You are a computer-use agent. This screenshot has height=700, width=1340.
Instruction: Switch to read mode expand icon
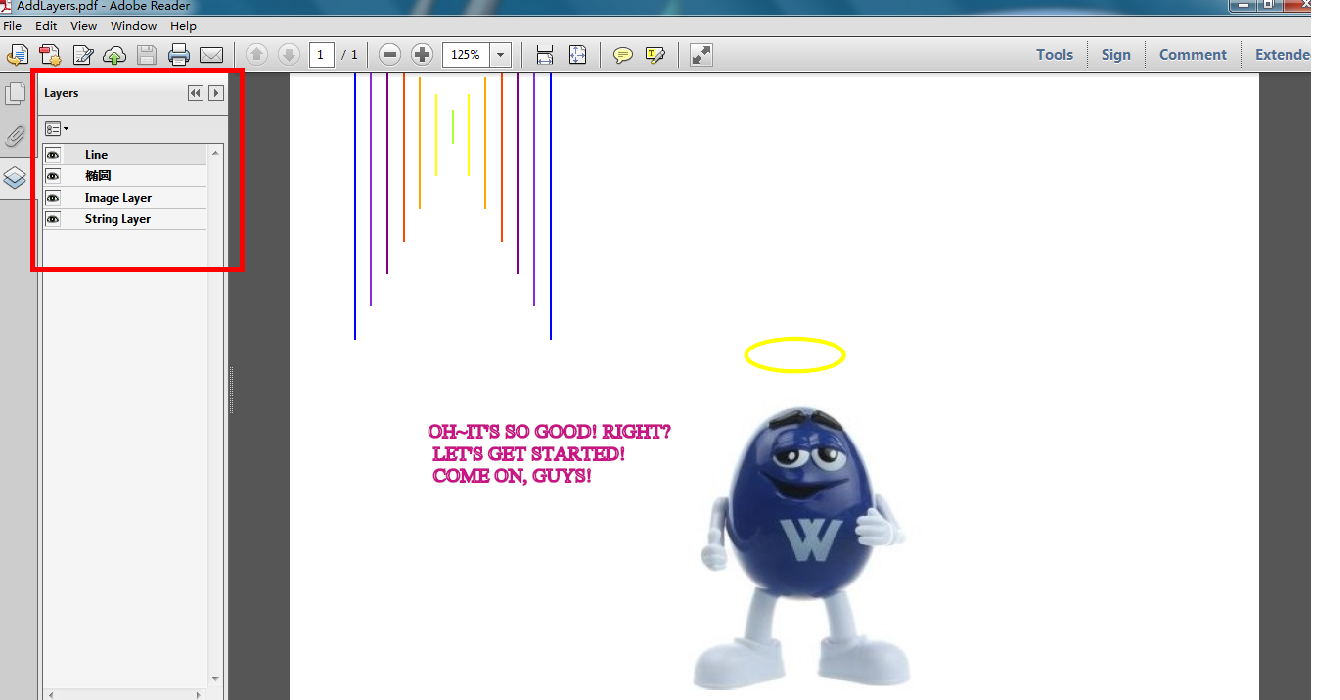pyautogui.click(x=701, y=55)
